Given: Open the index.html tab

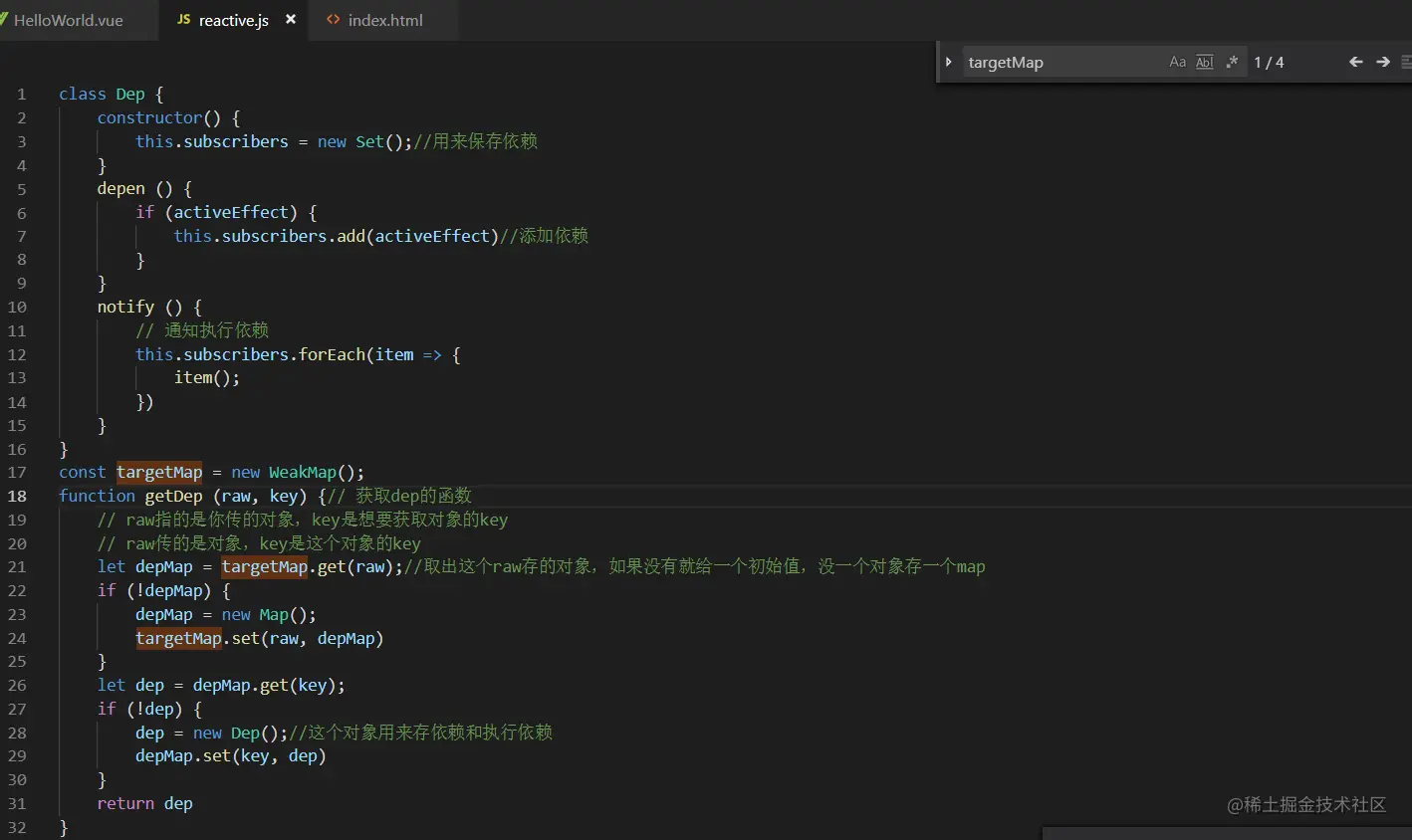Looking at the screenshot, I should [385, 20].
